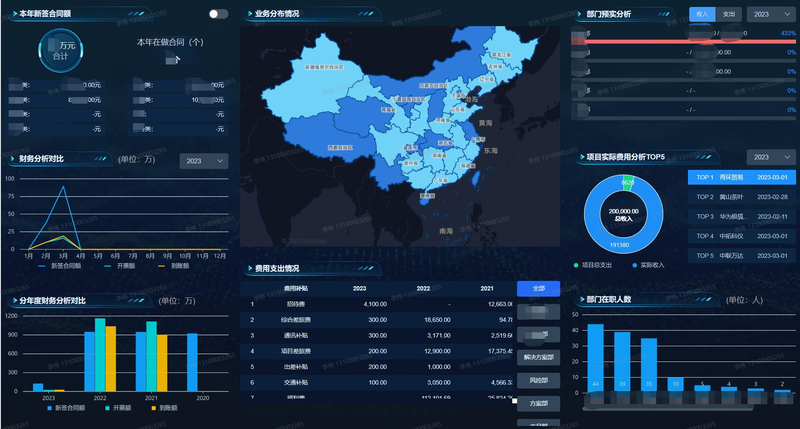Switch to the 支出 tab
Image resolution: width=800 pixels, height=429 pixels.
(x=729, y=14)
